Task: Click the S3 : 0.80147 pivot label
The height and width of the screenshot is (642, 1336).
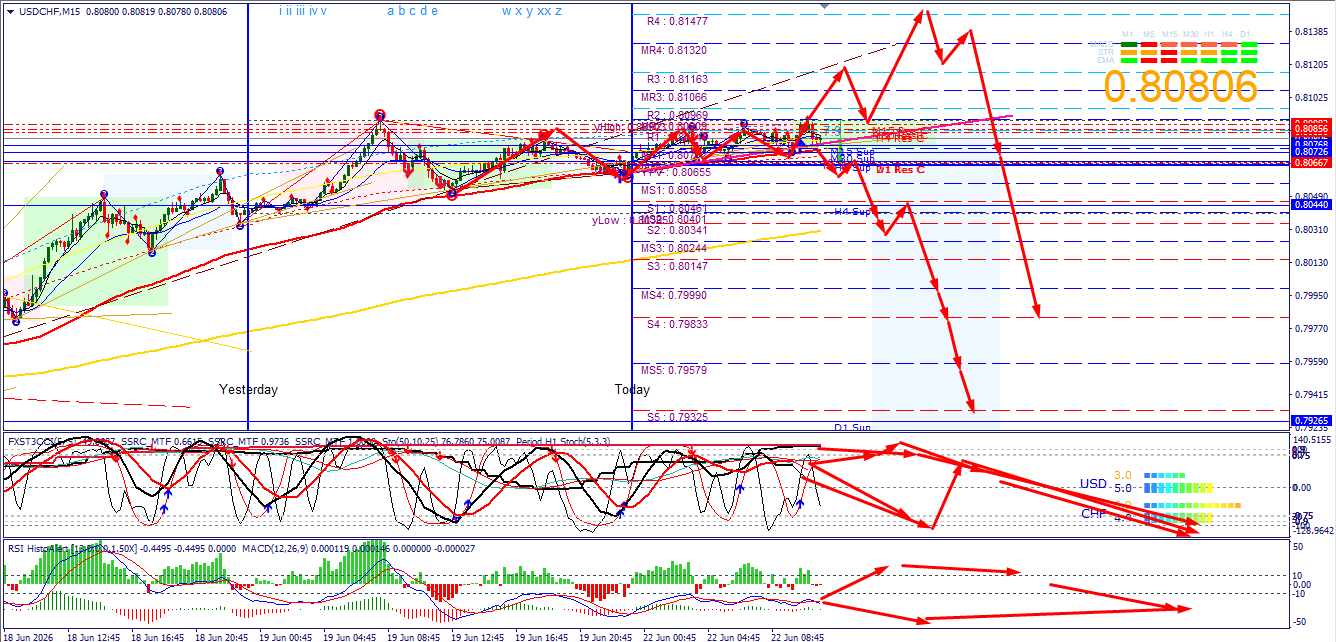Action: (676, 266)
